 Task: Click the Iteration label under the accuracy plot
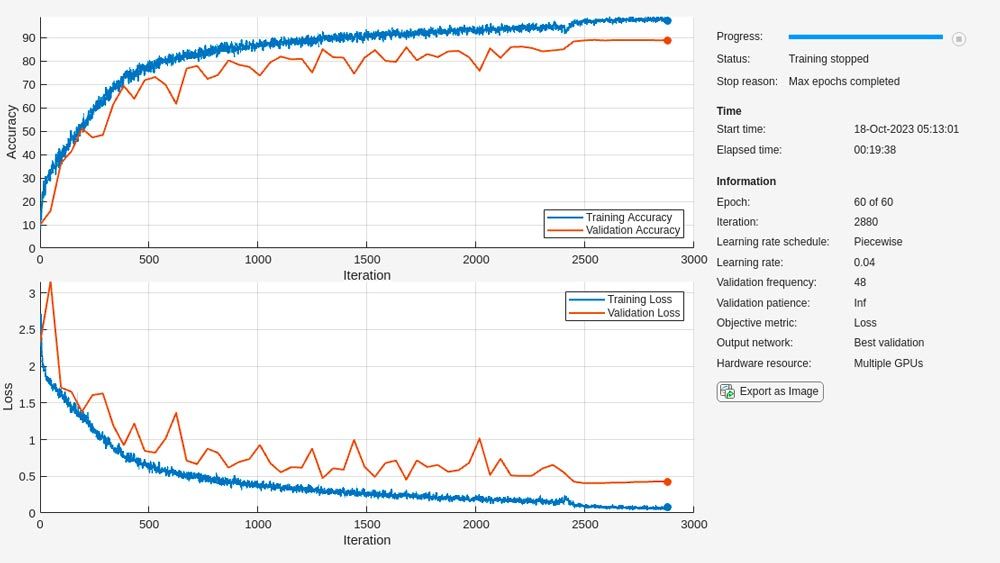[367, 275]
